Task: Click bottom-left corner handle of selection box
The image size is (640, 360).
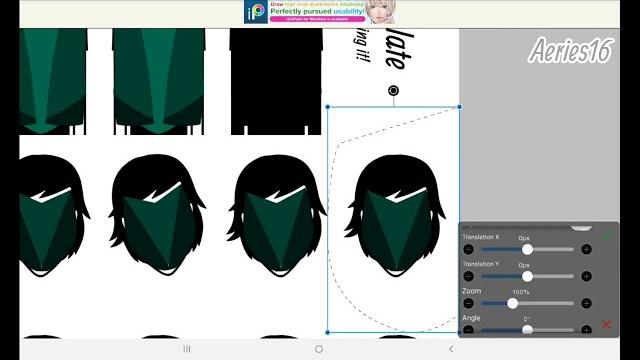Action: 328,332
